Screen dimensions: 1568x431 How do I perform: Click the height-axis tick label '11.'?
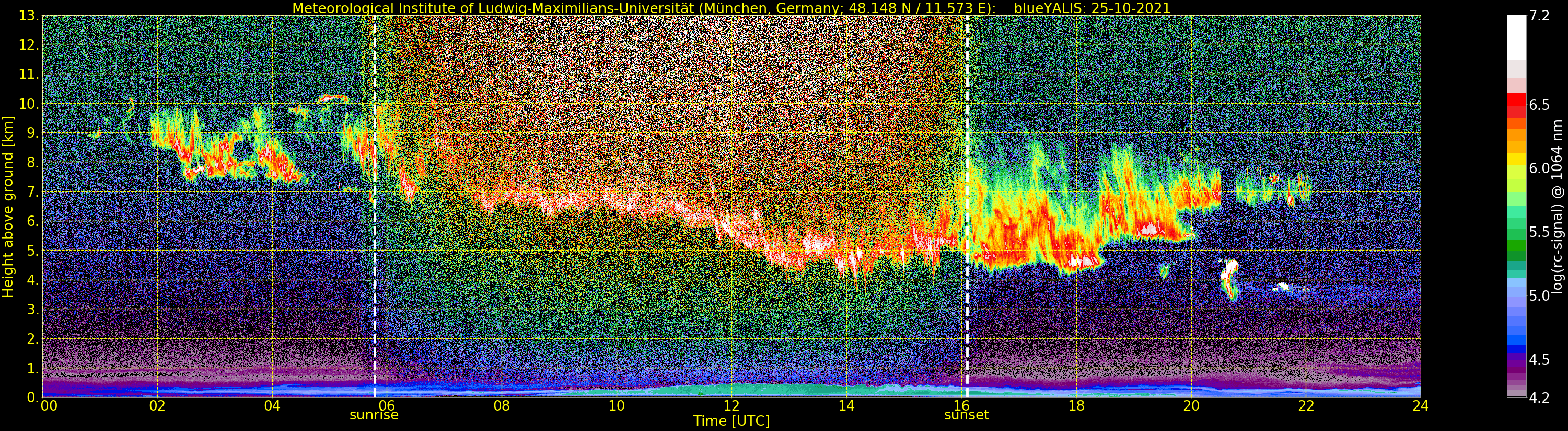point(29,74)
